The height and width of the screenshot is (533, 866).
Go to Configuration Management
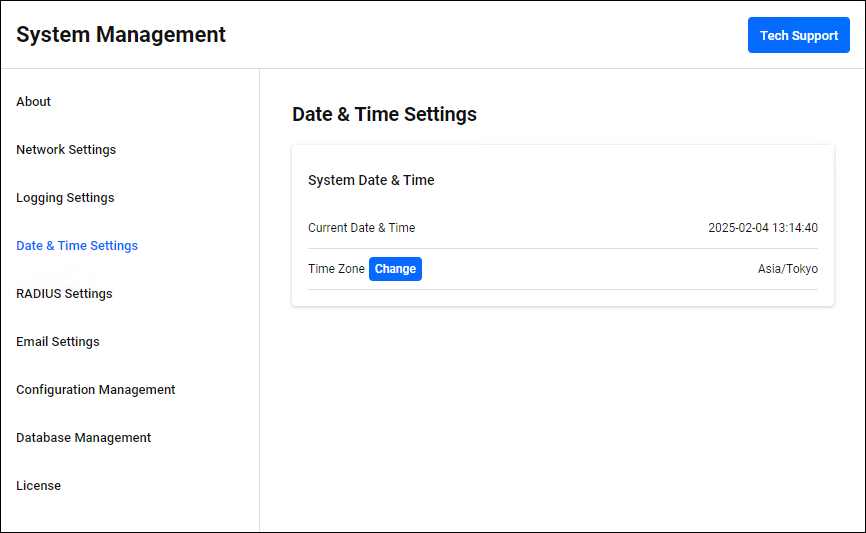point(96,390)
